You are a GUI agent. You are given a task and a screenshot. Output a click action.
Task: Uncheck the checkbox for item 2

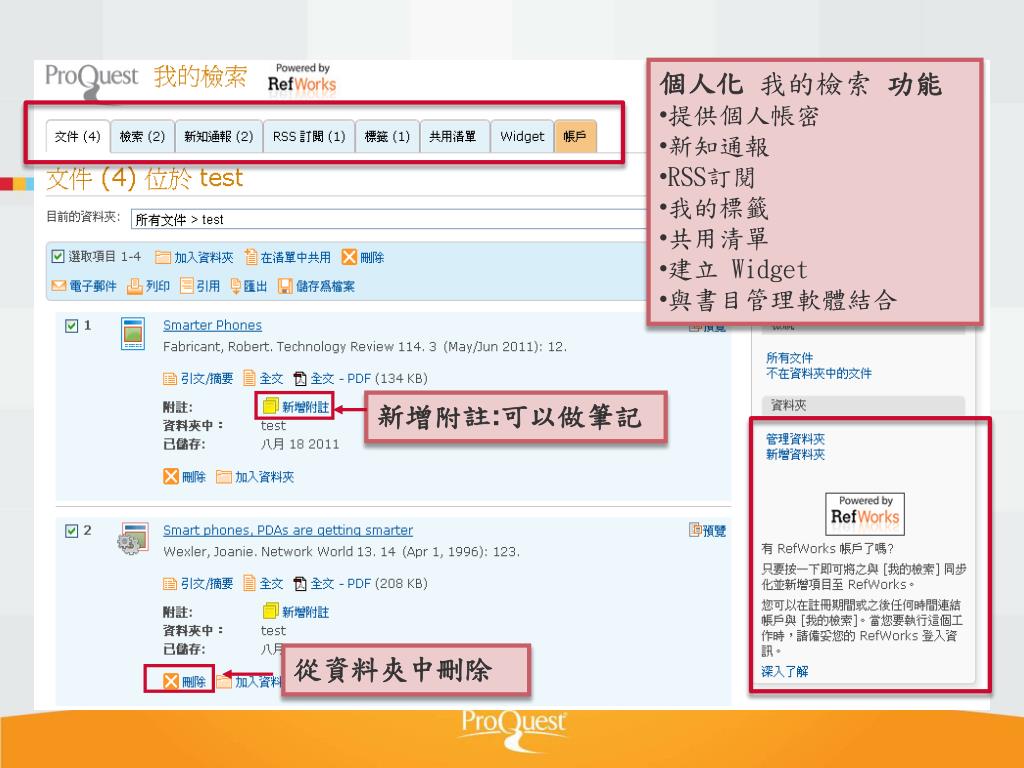pos(72,530)
